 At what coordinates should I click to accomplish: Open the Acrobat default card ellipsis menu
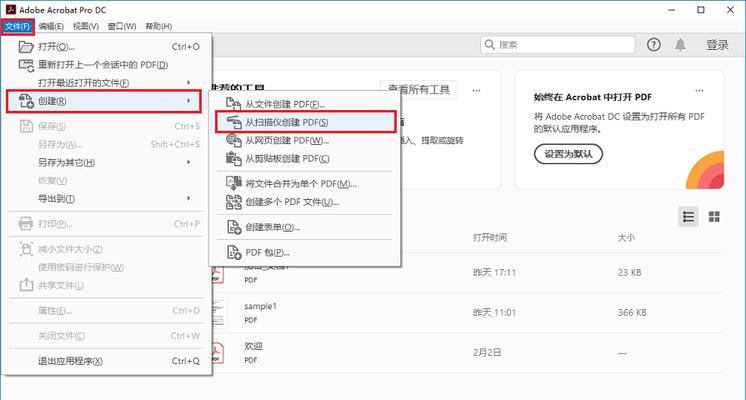coord(699,90)
